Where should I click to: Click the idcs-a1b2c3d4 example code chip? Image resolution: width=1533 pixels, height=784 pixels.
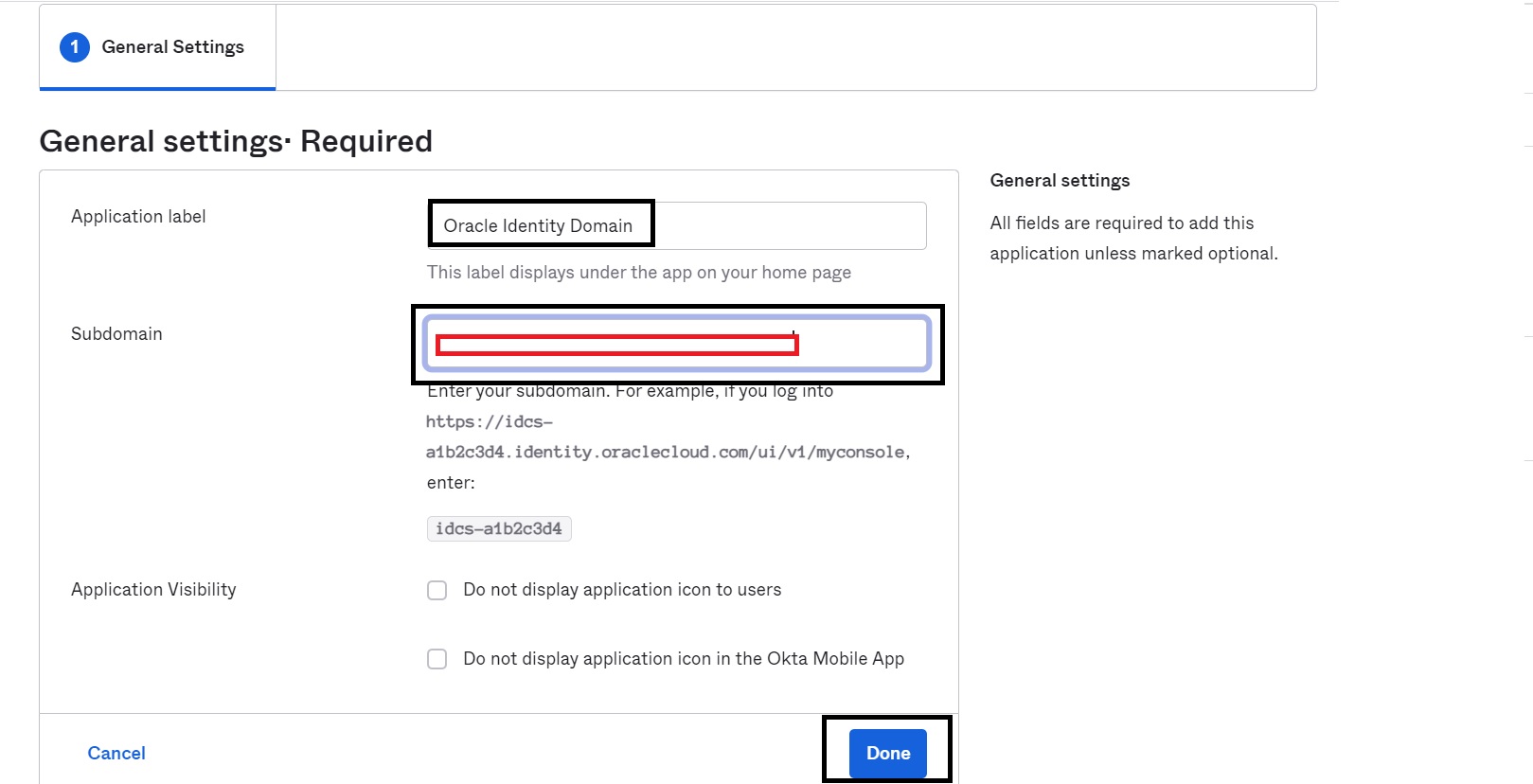click(499, 528)
